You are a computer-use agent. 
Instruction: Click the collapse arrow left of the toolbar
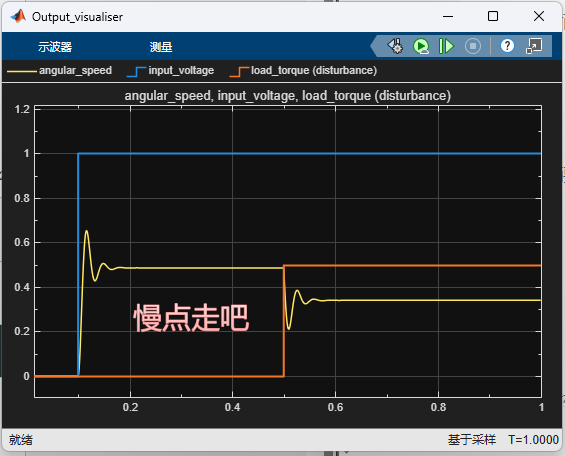[374, 46]
